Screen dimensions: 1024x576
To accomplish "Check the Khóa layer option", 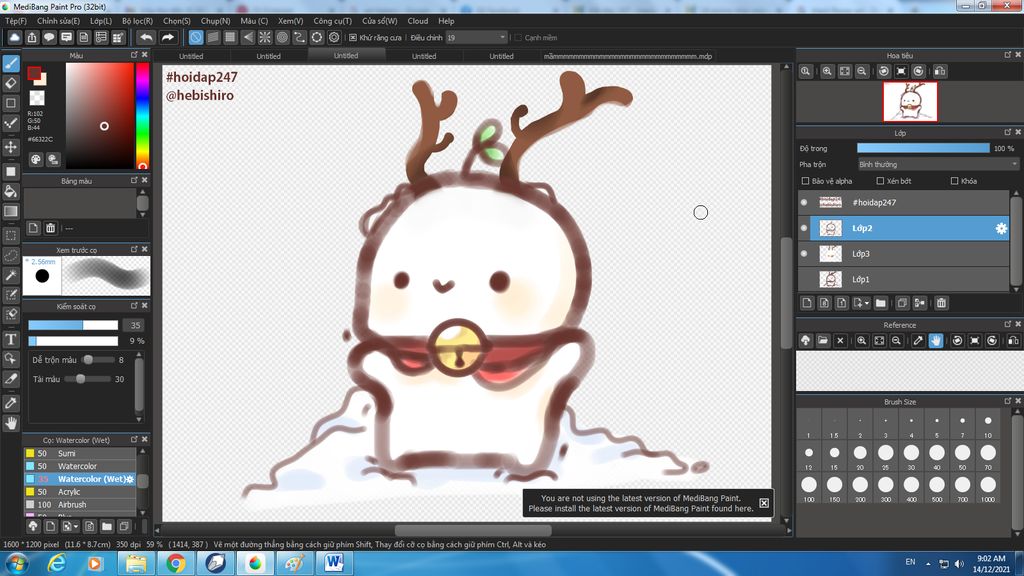I will tap(955, 181).
